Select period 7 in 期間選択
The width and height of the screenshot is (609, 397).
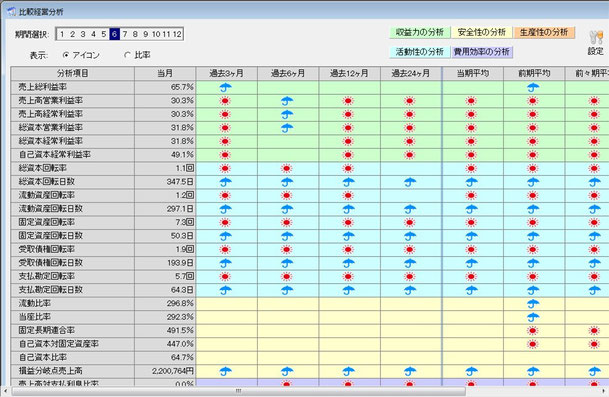(x=125, y=34)
